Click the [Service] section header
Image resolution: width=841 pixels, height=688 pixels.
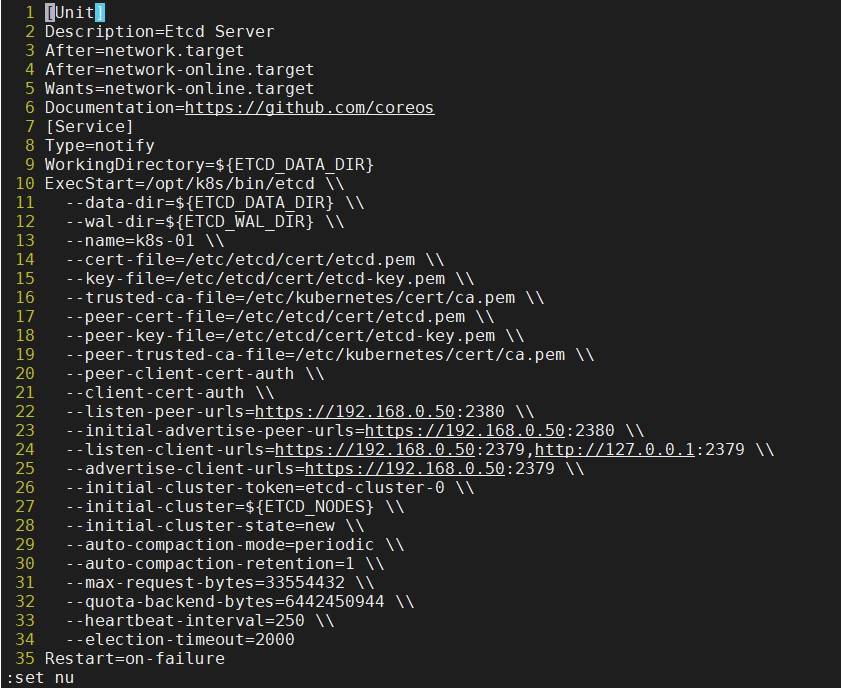tap(88, 126)
